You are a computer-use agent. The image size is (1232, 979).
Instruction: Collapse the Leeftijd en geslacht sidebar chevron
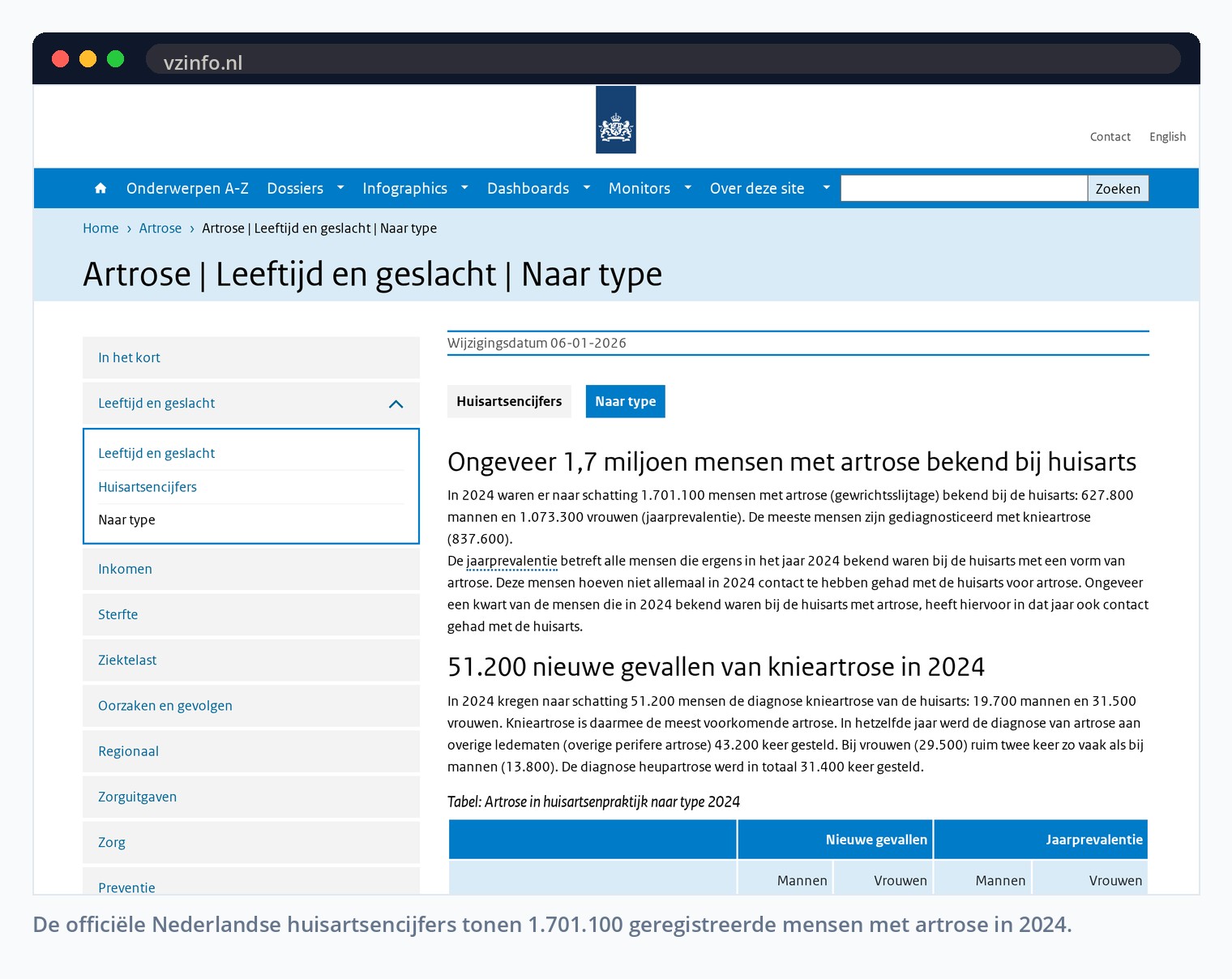pyautogui.click(x=396, y=404)
